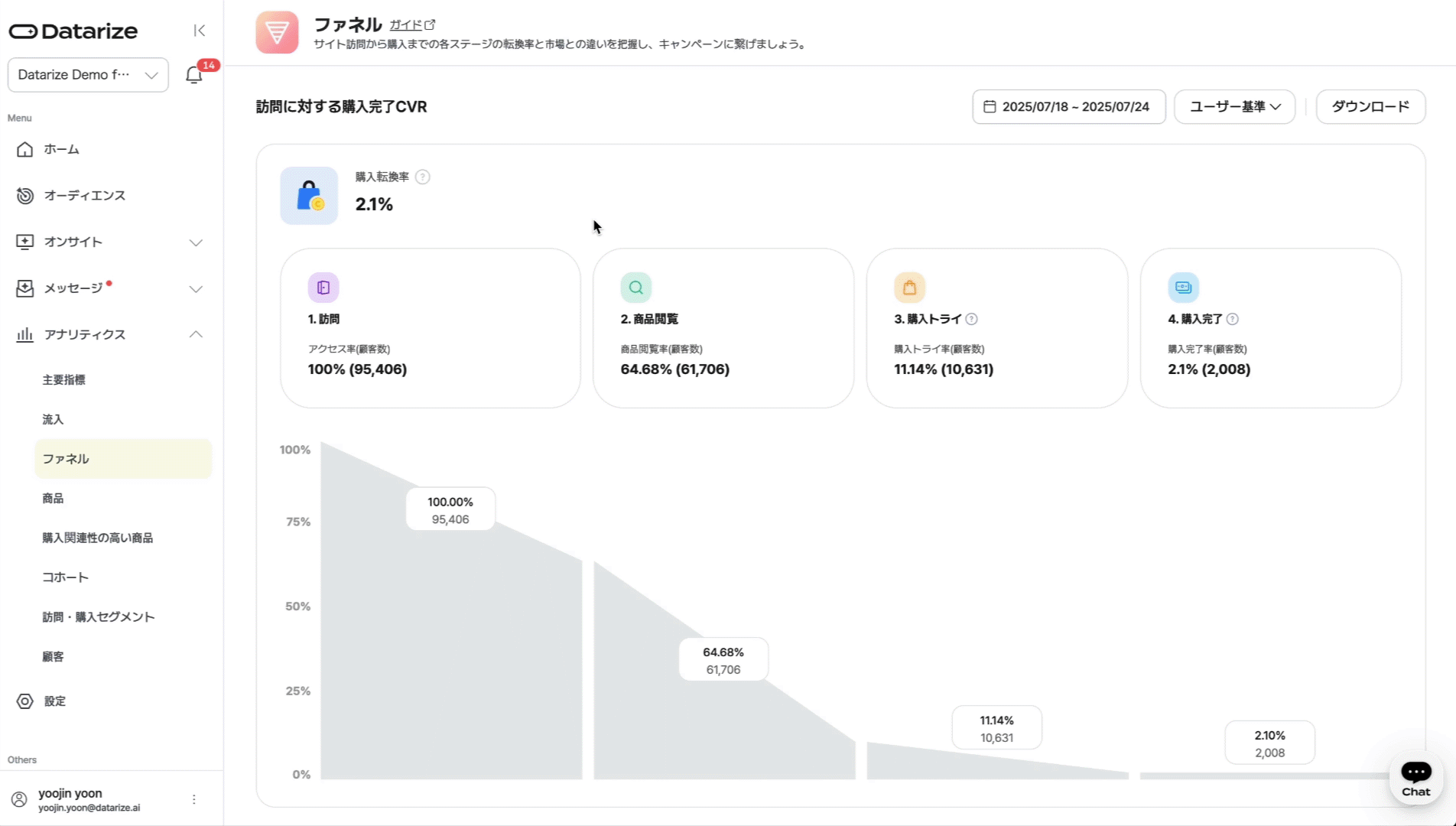Viewport: 1456px width, 826px height.
Task: Select 主要指標 under analytics
Action: [x=63, y=380]
